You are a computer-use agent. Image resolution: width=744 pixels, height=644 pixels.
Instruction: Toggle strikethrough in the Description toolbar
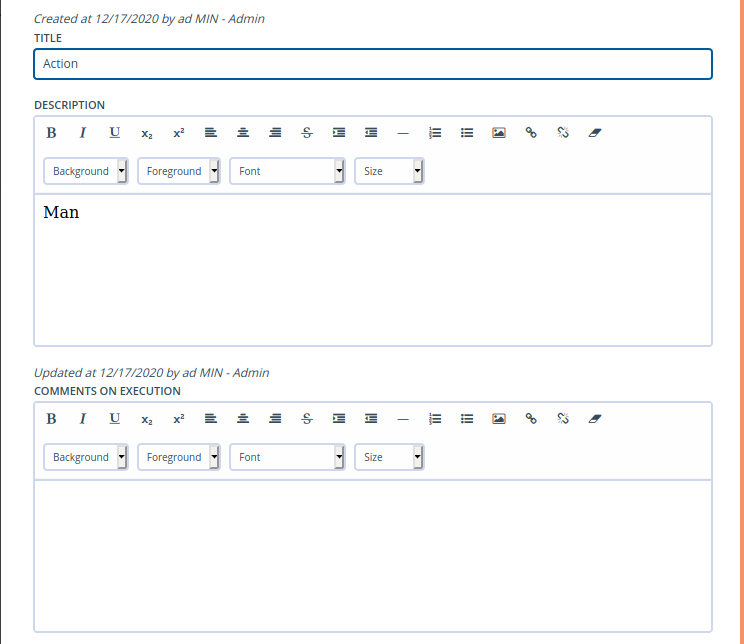[307, 133]
